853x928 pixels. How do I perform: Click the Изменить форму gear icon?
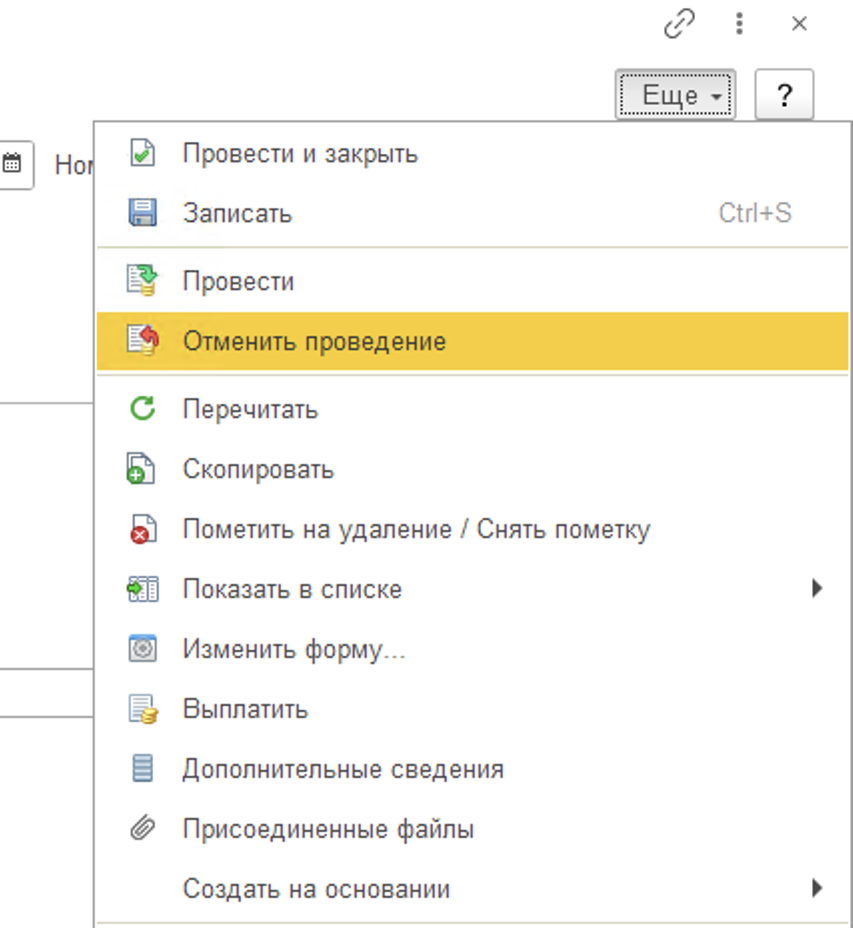point(143,649)
